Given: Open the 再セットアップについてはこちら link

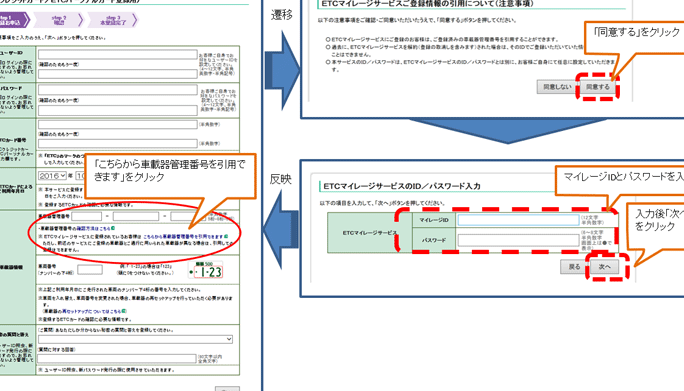Looking at the screenshot, I should pos(92,312).
